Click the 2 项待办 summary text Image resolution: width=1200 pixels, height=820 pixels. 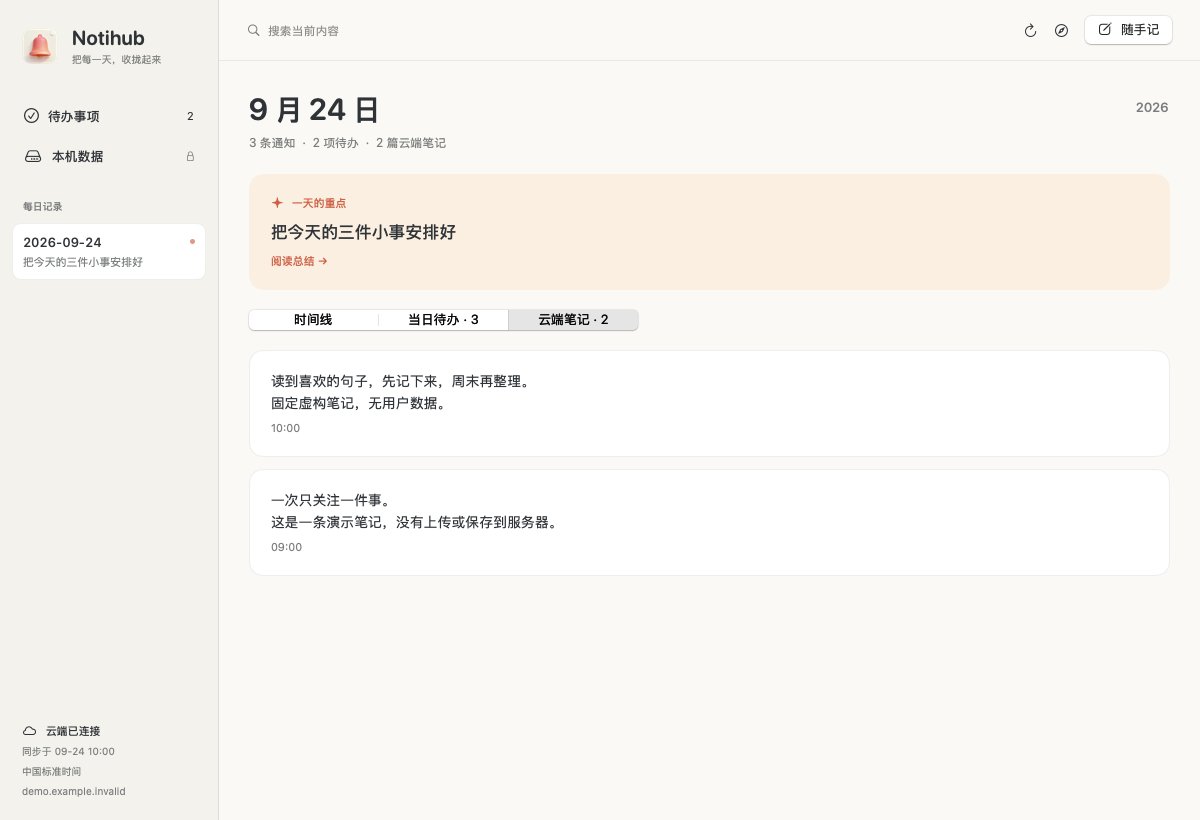[335, 143]
